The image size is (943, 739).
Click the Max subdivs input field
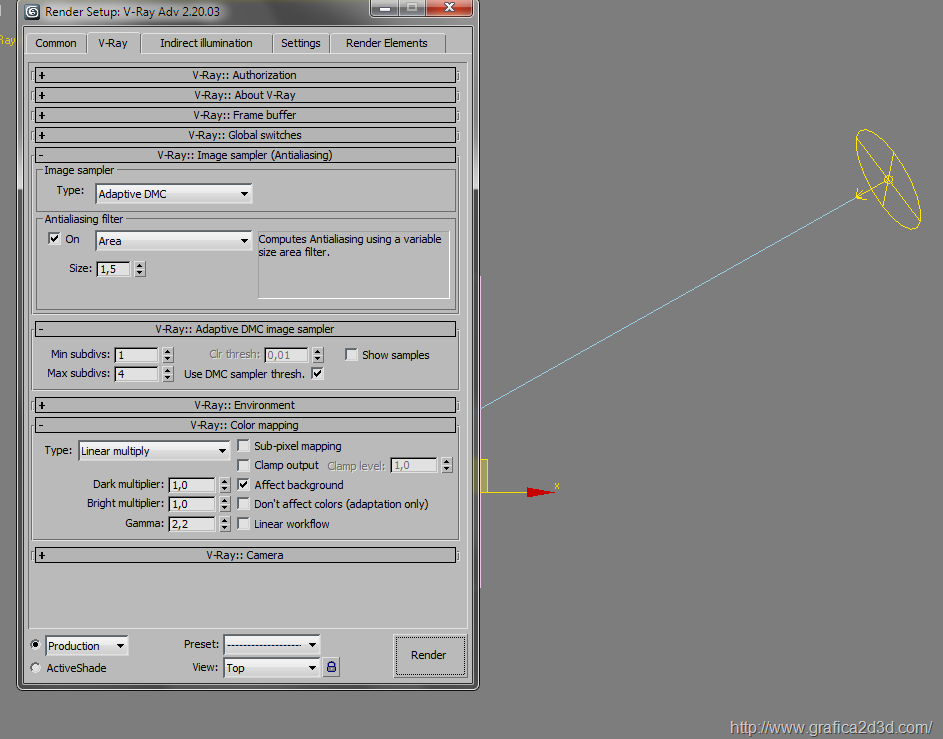click(137, 374)
